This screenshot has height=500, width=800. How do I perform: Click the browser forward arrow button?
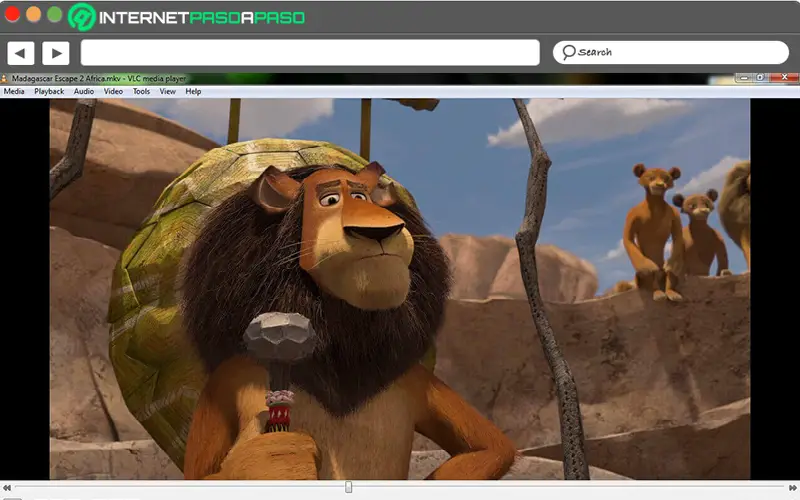56,53
